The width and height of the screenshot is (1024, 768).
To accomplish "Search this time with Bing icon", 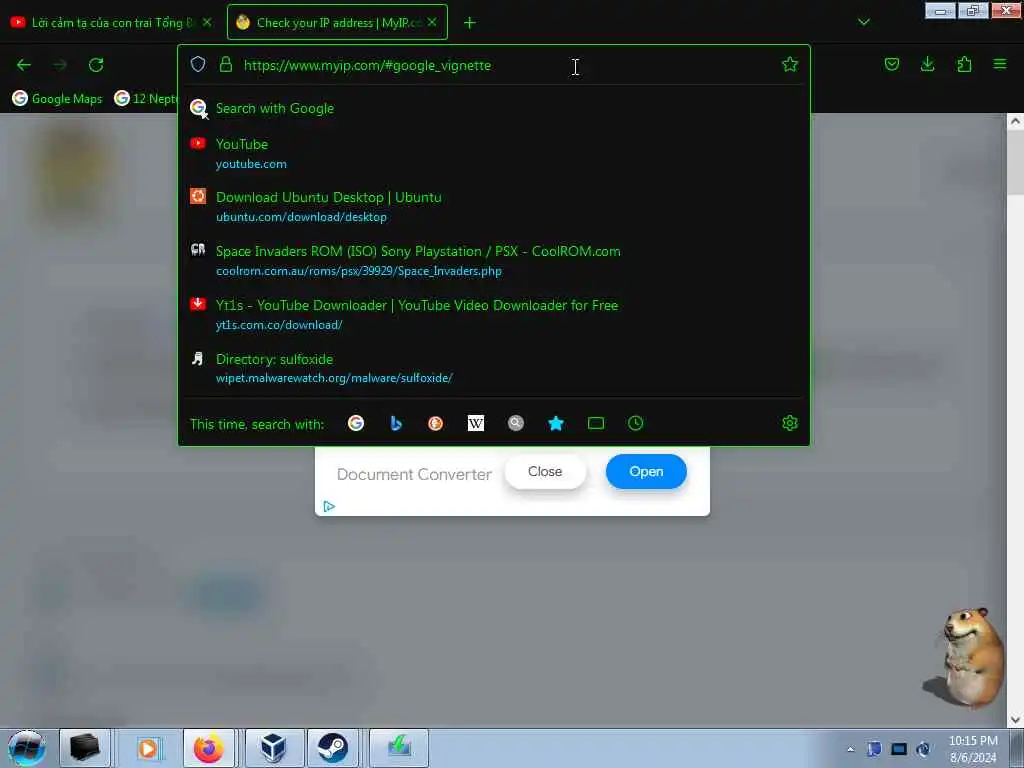I will 396,423.
